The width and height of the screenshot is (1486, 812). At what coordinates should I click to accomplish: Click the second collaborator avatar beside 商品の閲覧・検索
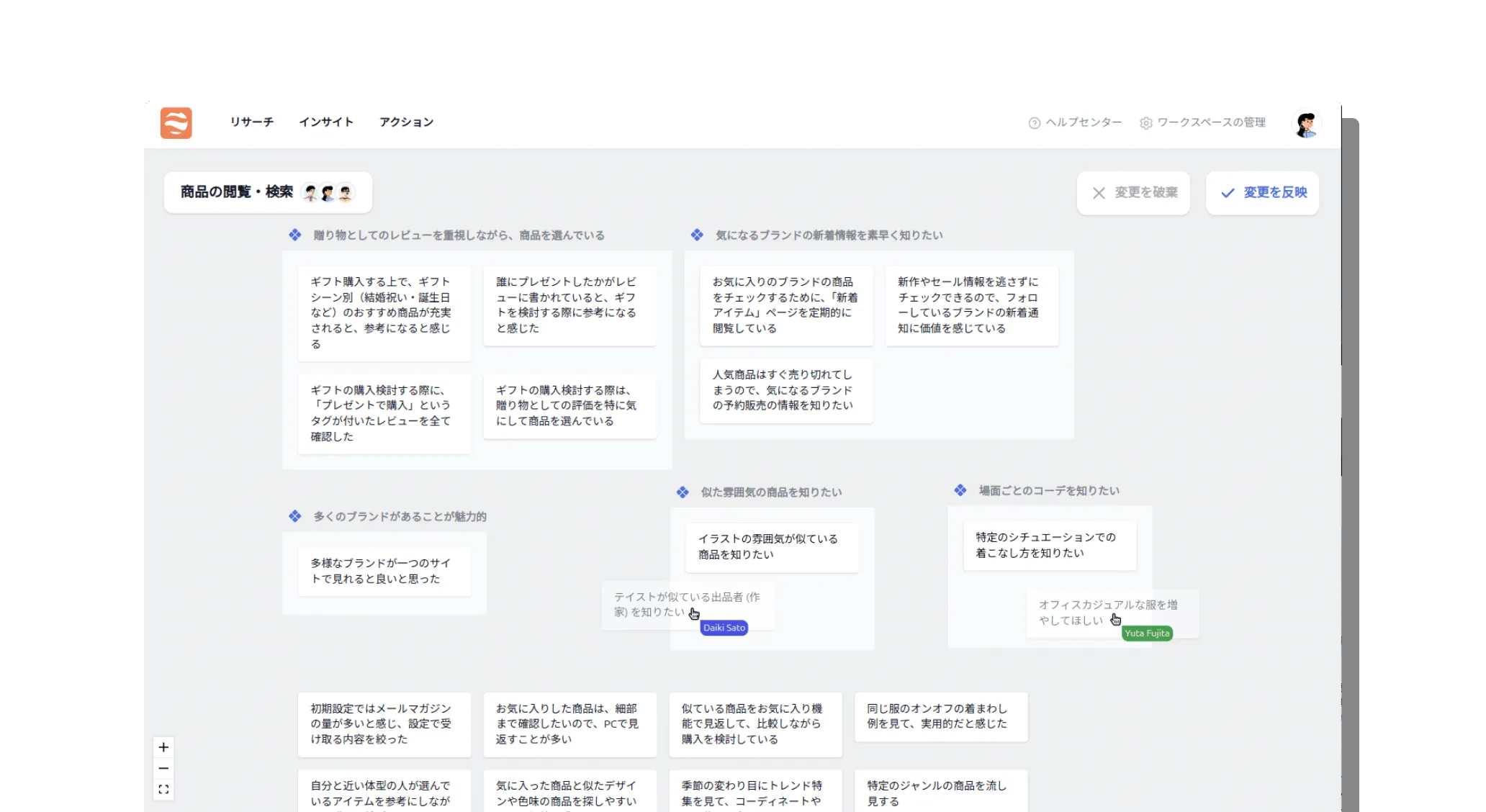pos(328,193)
